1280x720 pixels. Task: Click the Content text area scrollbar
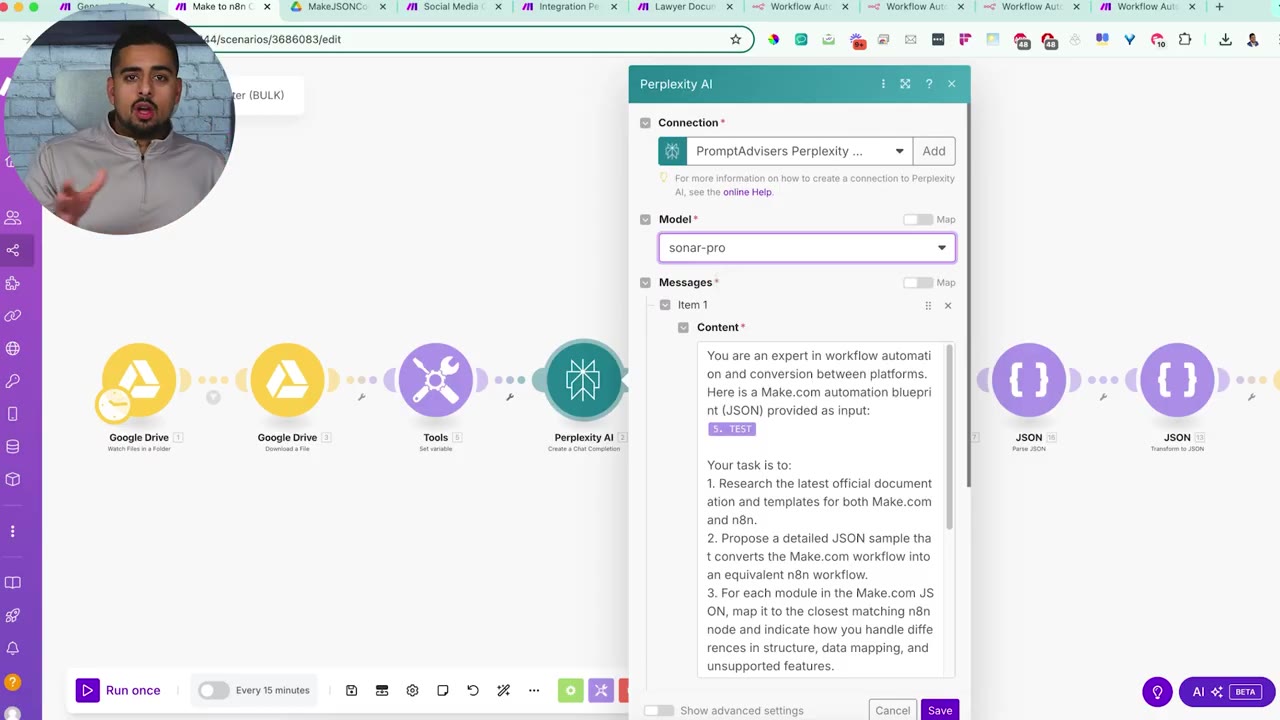click(950, 438)
